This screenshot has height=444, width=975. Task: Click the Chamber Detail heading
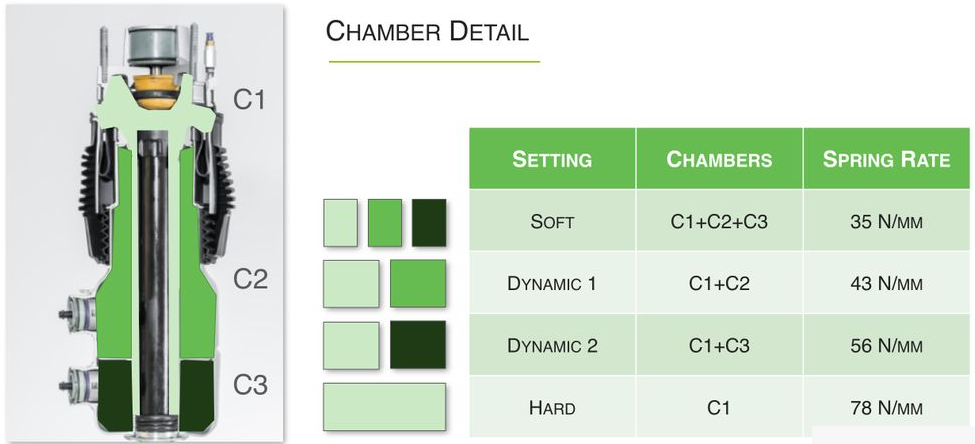pos(427,31)
